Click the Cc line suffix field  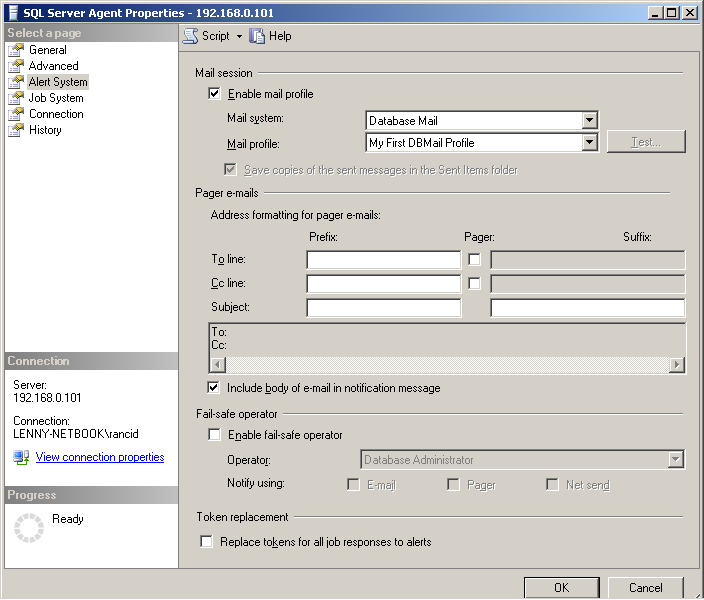tap(588, 284)
